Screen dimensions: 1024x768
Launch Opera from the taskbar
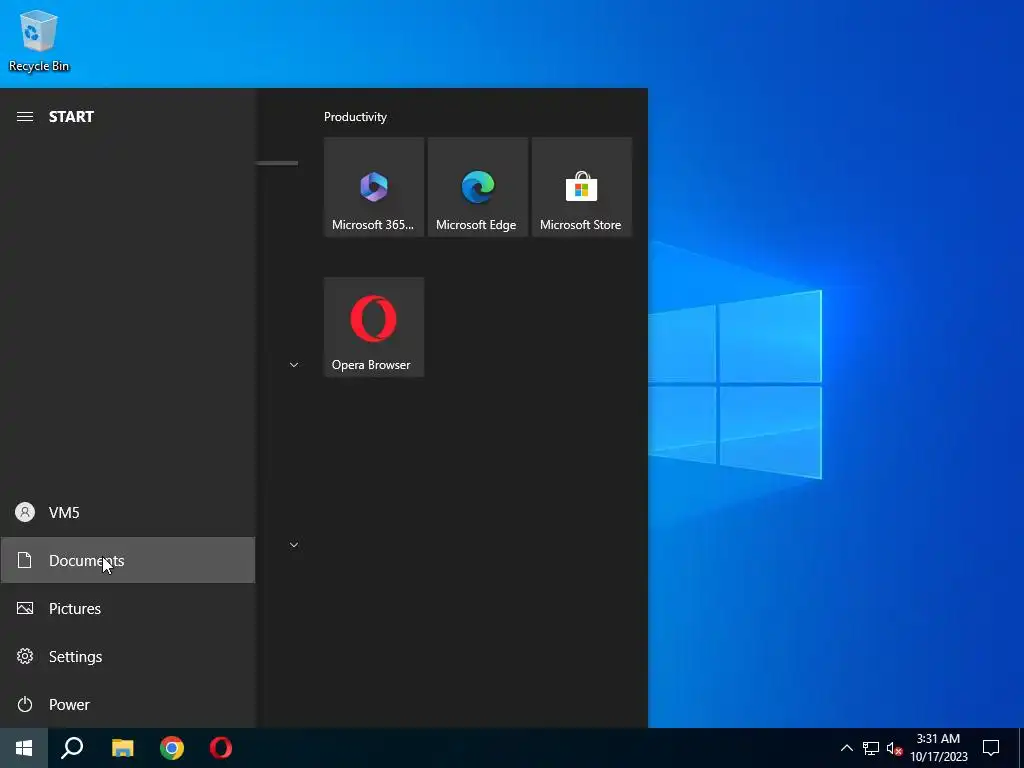point(221,748)
